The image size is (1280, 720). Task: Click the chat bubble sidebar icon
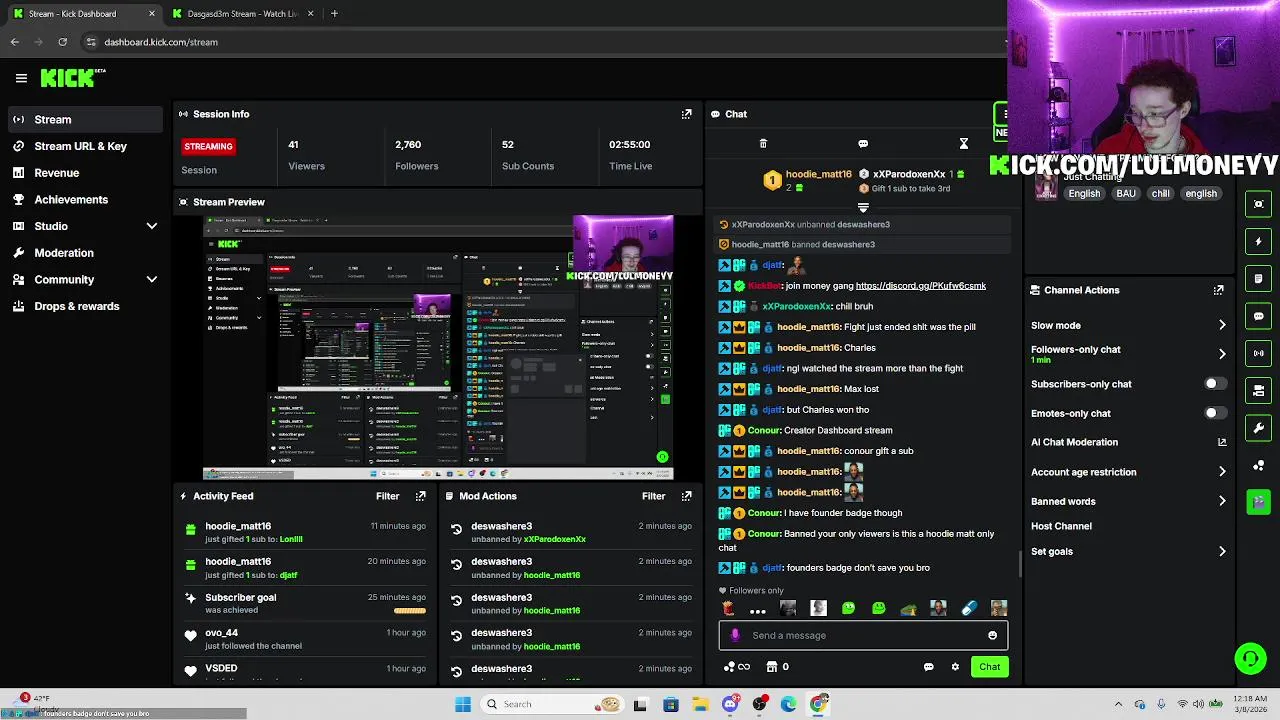pyautogui.click(x=1258, y=316)
